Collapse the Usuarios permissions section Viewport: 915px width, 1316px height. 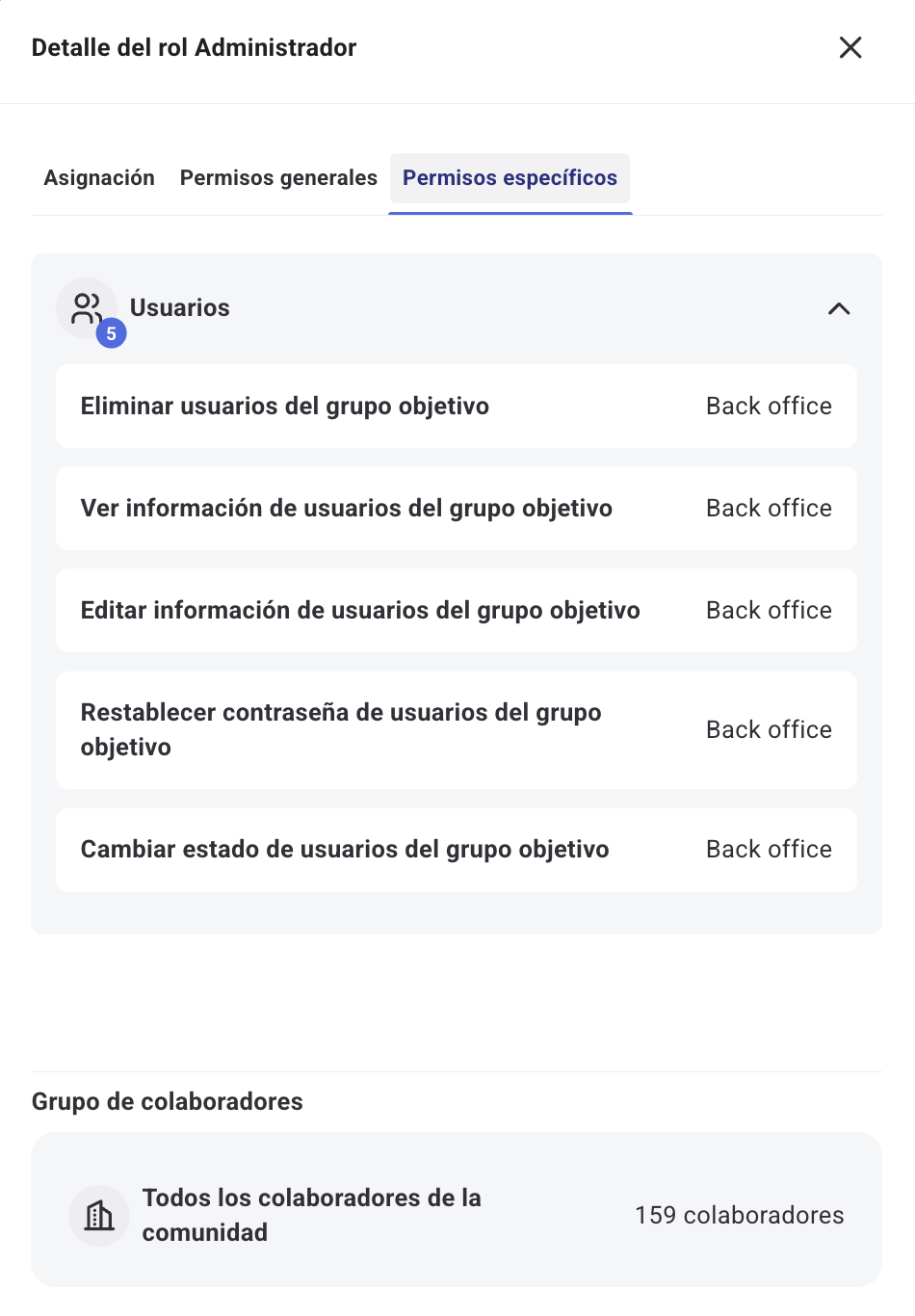click(839, 308)
